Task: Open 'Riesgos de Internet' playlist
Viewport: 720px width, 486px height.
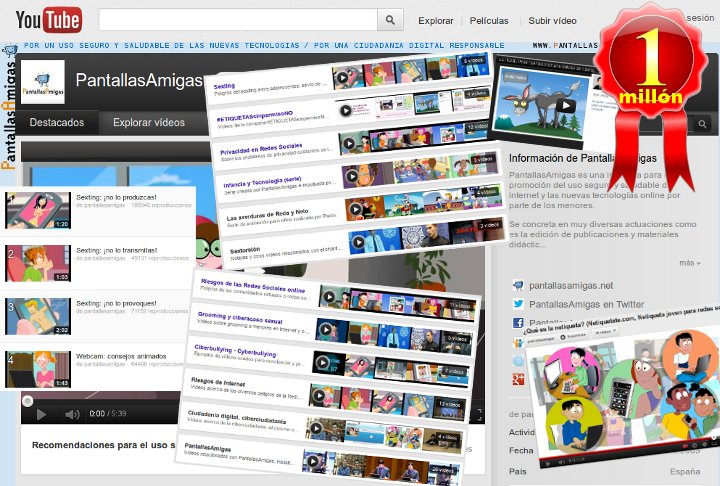Action: [218, 382]
